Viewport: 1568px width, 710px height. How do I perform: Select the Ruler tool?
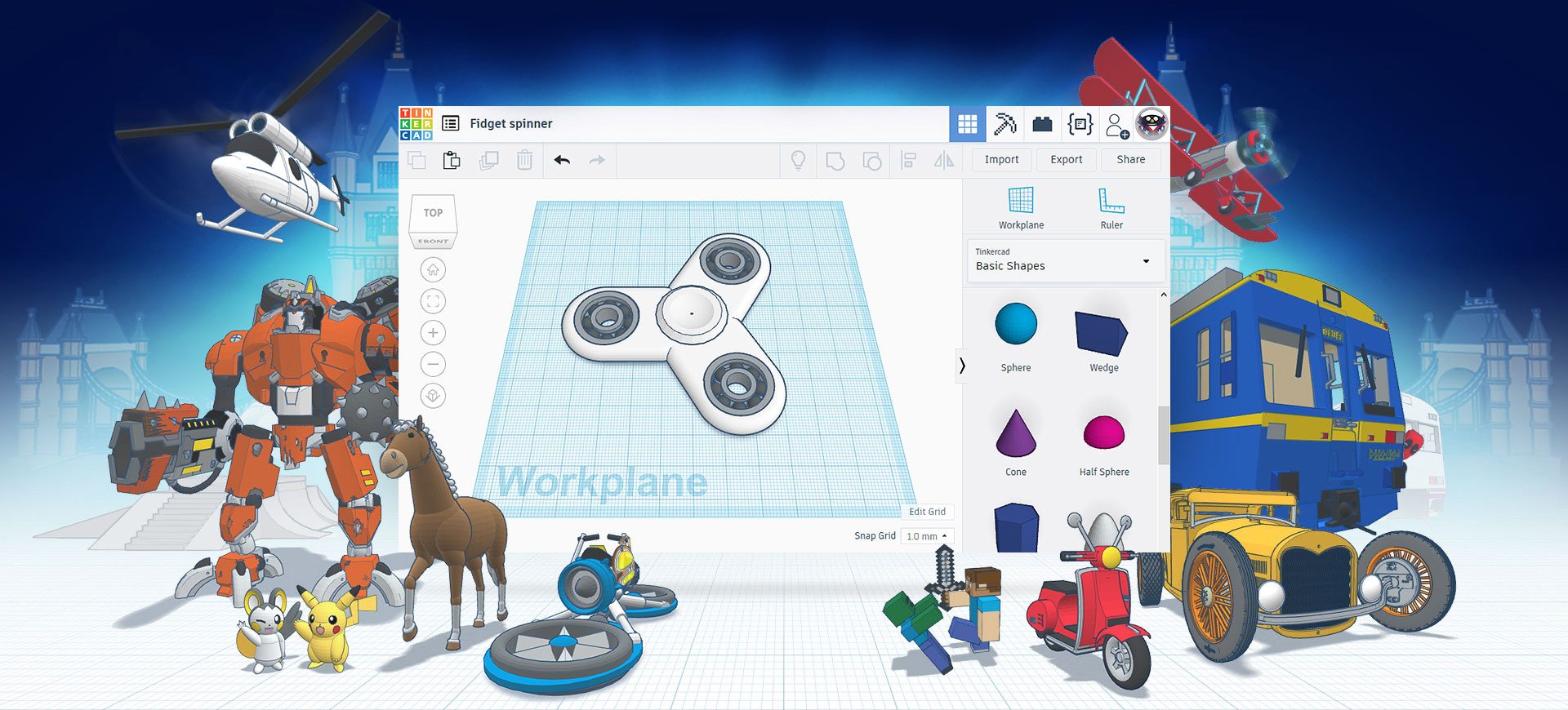click(x=1111, y=207)
